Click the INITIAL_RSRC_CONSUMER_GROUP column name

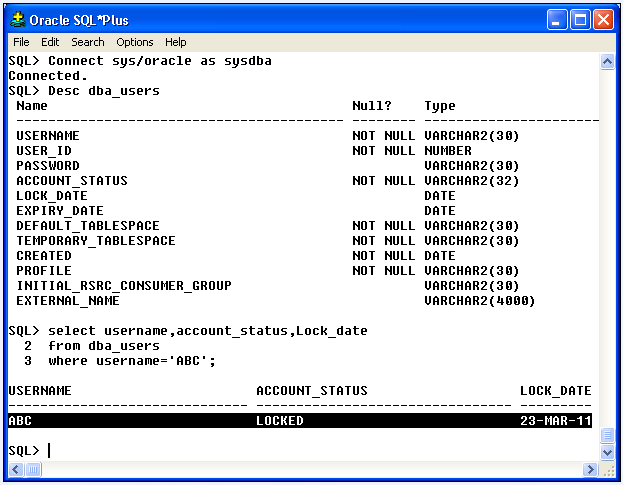pyautogui.click(x=124, y=286)
